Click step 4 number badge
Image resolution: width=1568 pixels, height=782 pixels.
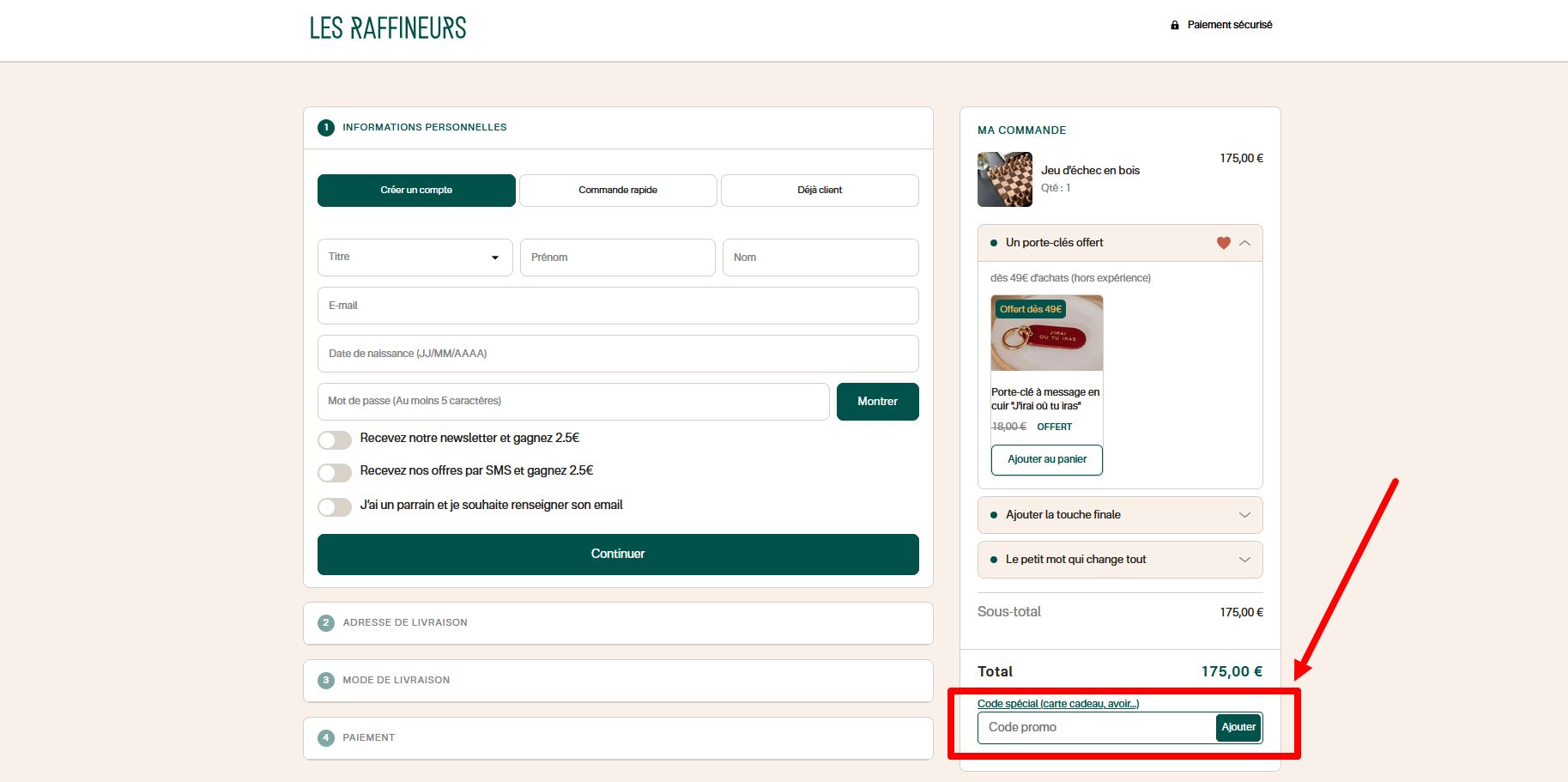point(326,738)
